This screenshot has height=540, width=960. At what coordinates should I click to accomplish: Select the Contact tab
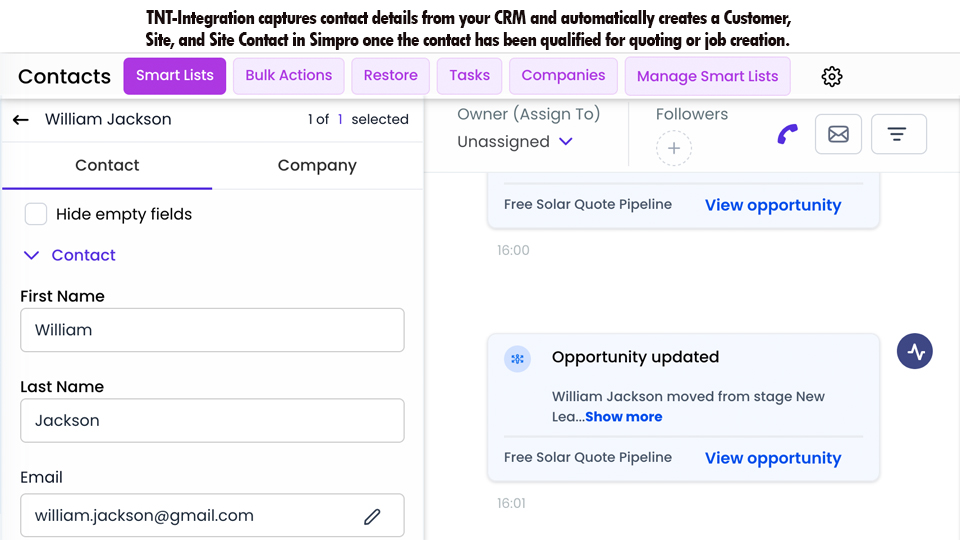[x=107, y=166]
